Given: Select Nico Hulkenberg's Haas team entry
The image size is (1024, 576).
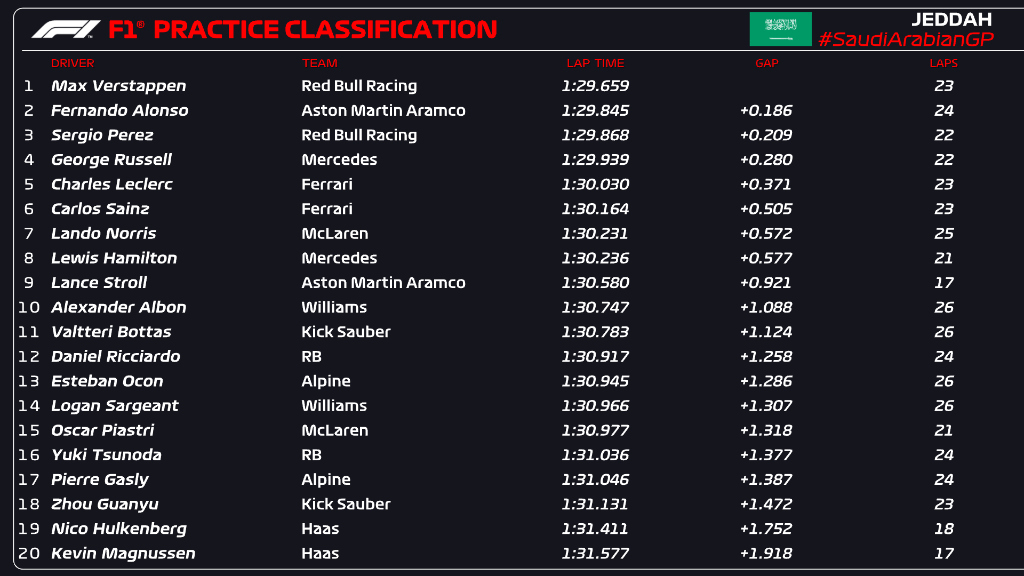Looking at the screenshot, I should point(320,529).
